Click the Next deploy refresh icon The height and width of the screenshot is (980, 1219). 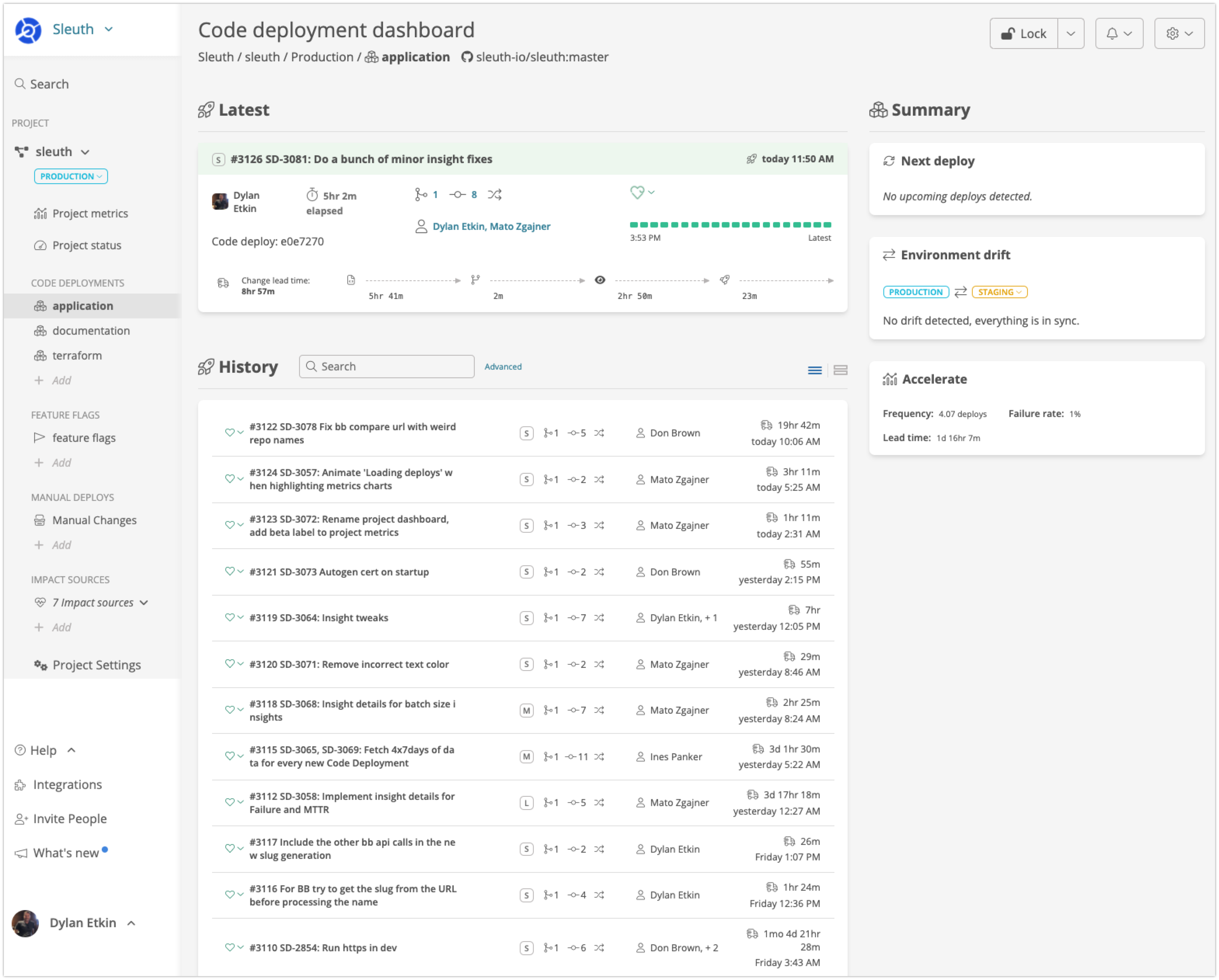tap(889, 162)
